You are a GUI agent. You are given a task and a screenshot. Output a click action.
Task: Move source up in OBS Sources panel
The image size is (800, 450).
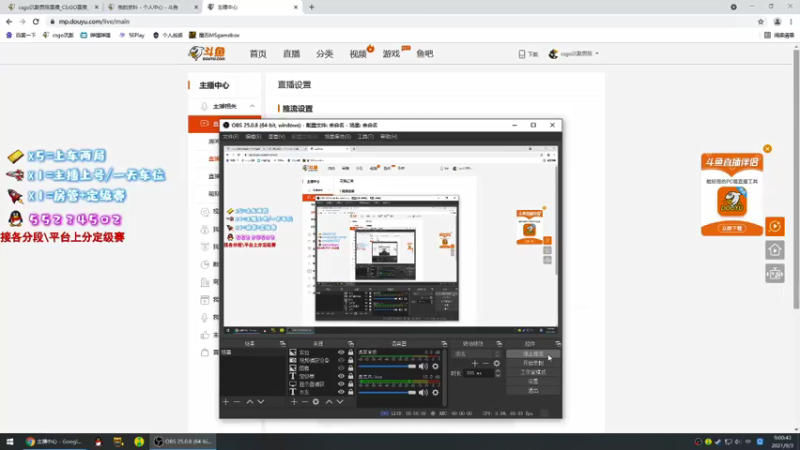[x=329, y=402]
